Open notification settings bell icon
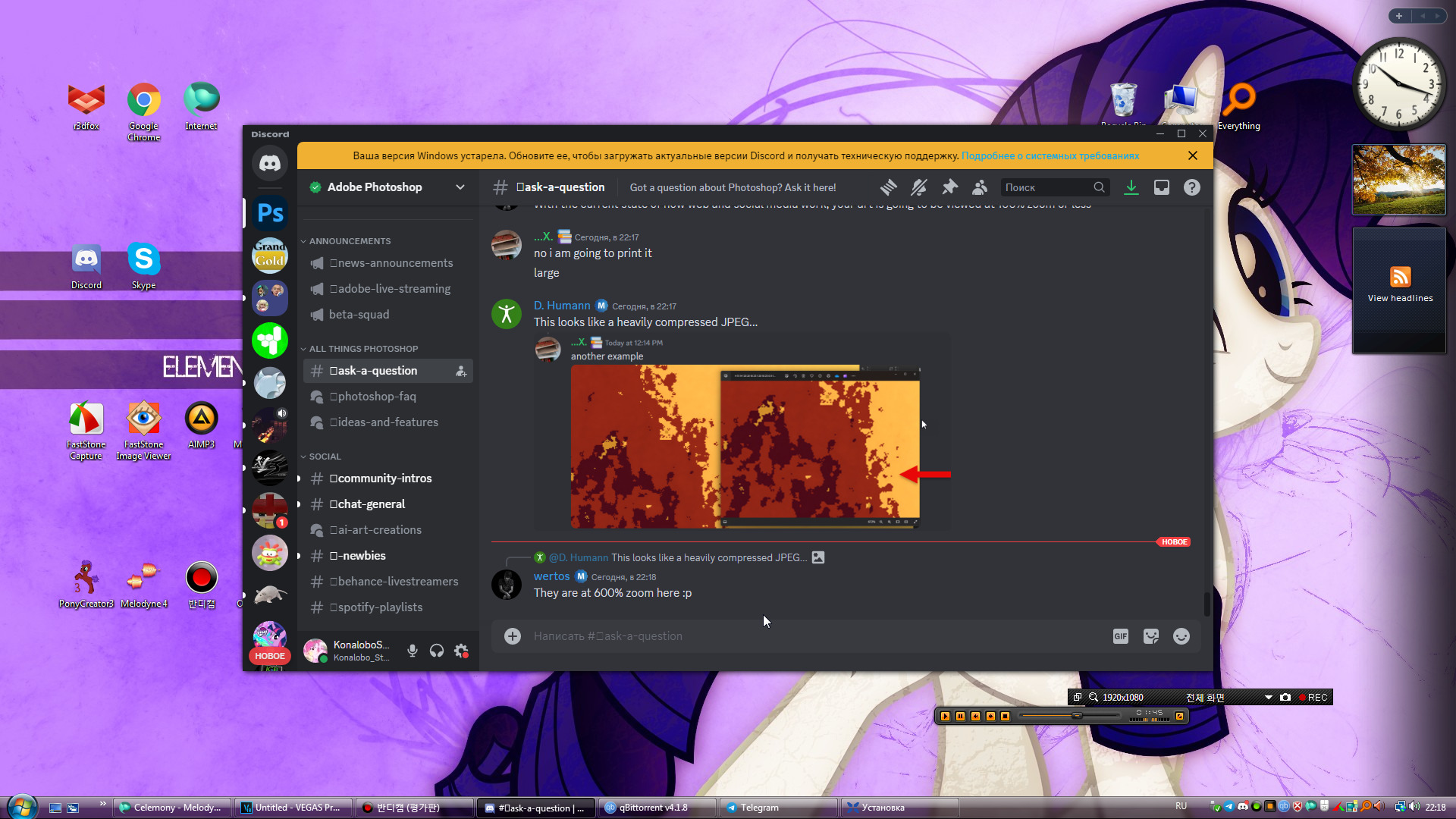This screenshot has height=819, width=1456. tap(919, 187)
